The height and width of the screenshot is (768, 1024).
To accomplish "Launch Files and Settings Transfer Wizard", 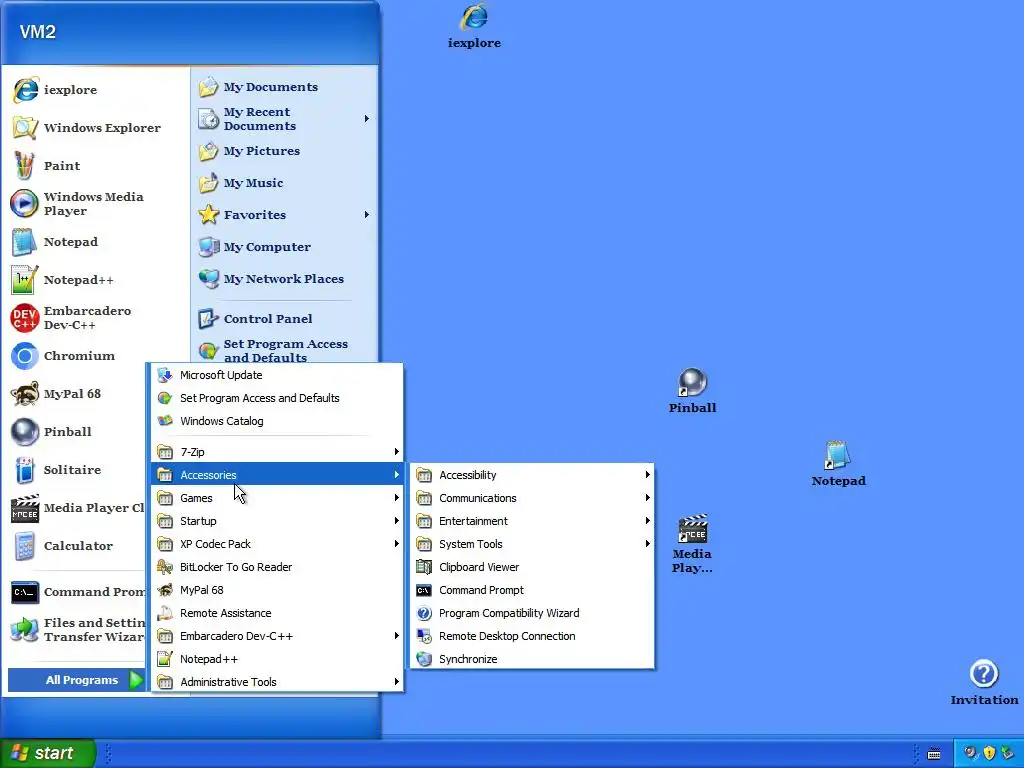I will (77, 630).
